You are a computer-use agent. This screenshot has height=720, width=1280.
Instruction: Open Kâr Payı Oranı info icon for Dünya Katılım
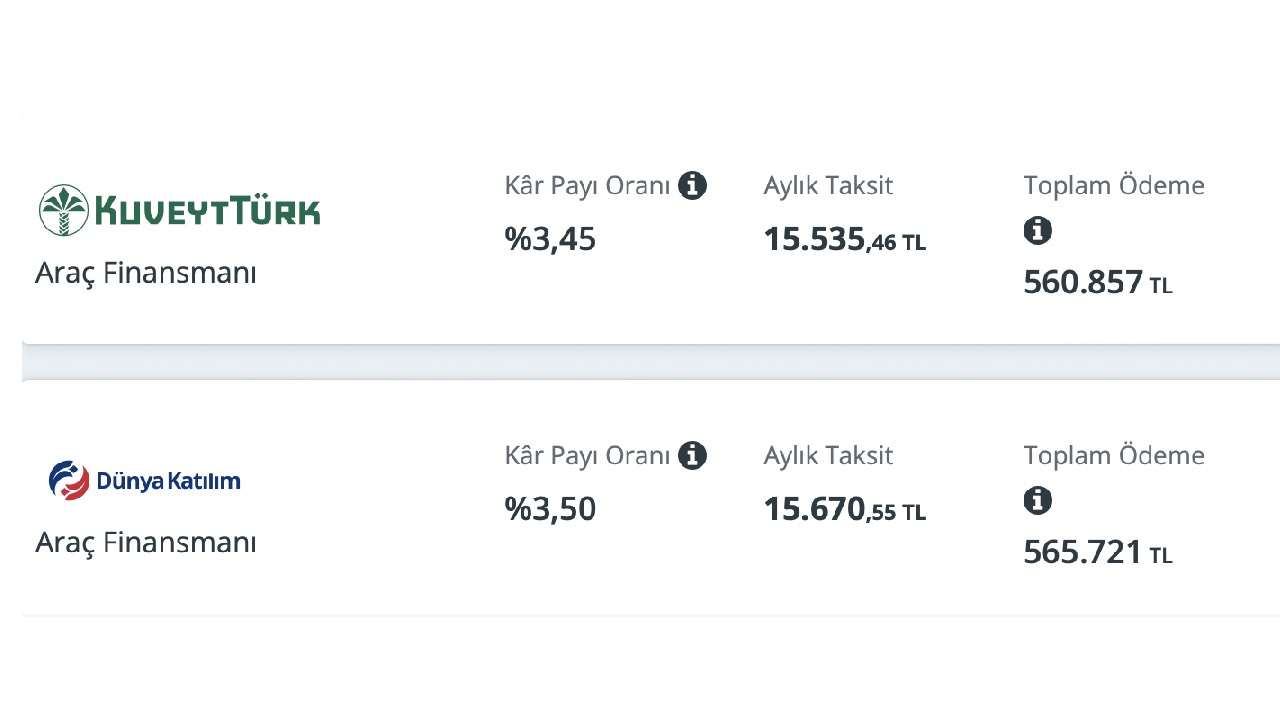(692, 455)
